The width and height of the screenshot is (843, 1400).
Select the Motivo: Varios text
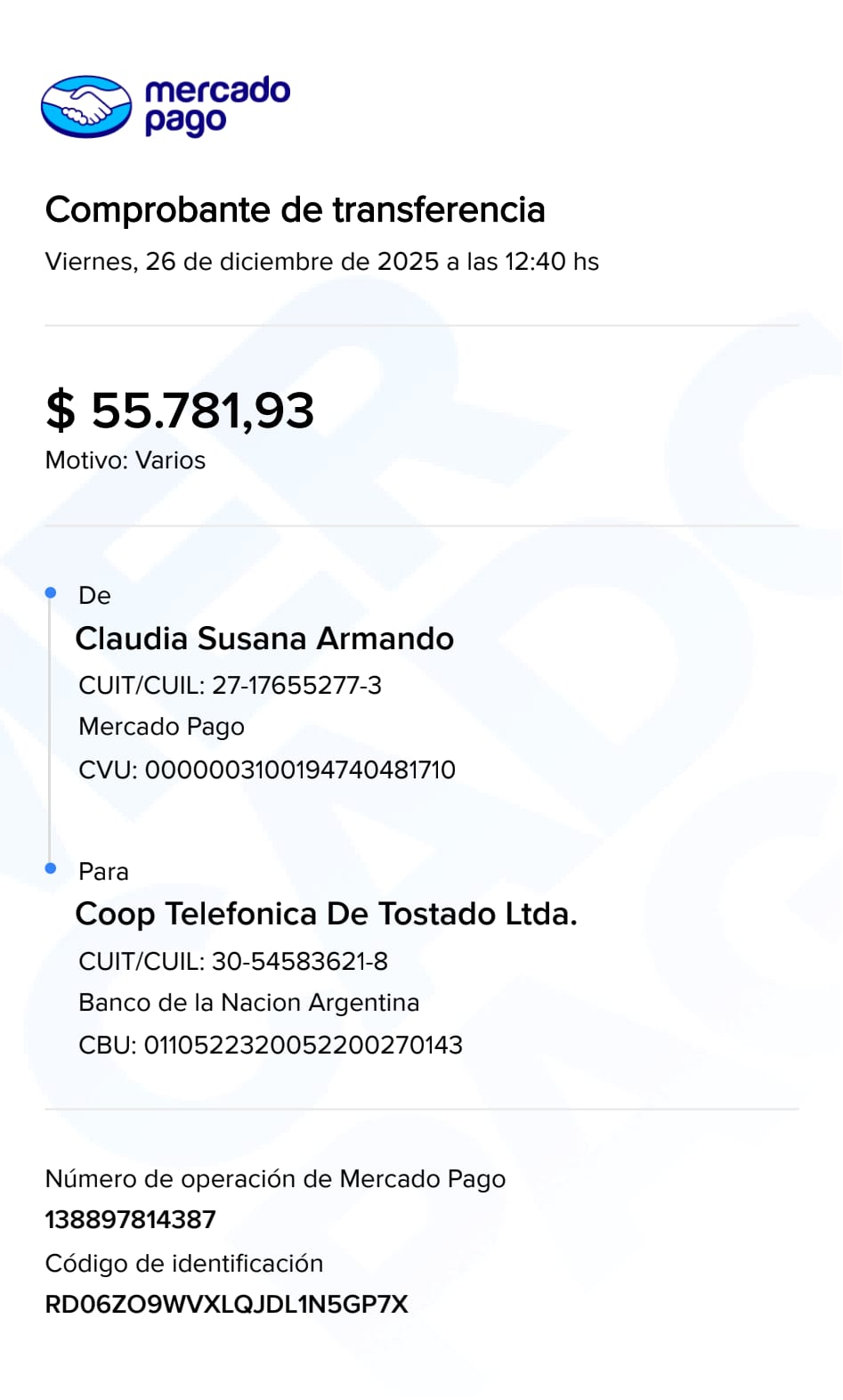(126, 460)
